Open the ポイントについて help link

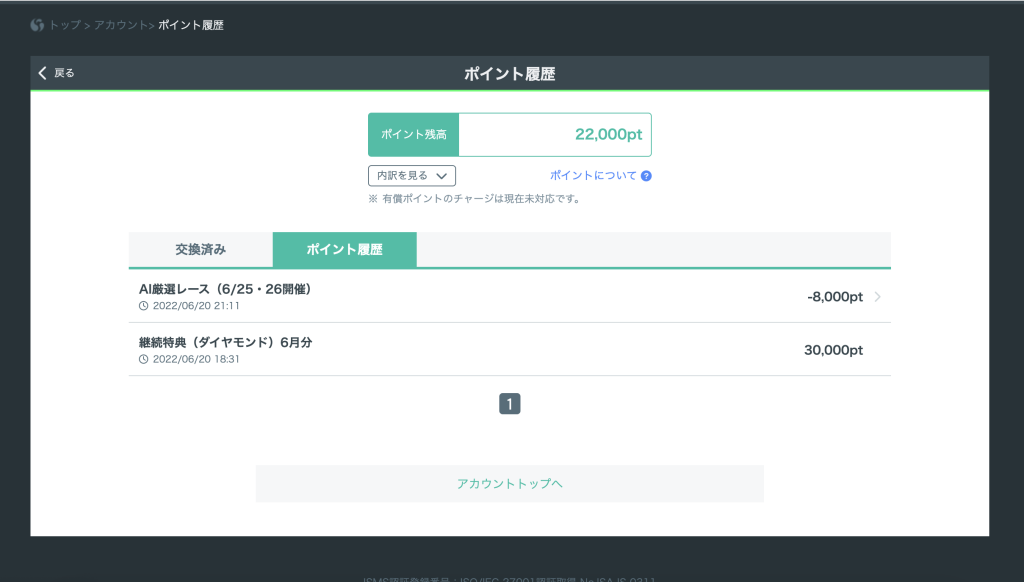click(x=593, y=175)
